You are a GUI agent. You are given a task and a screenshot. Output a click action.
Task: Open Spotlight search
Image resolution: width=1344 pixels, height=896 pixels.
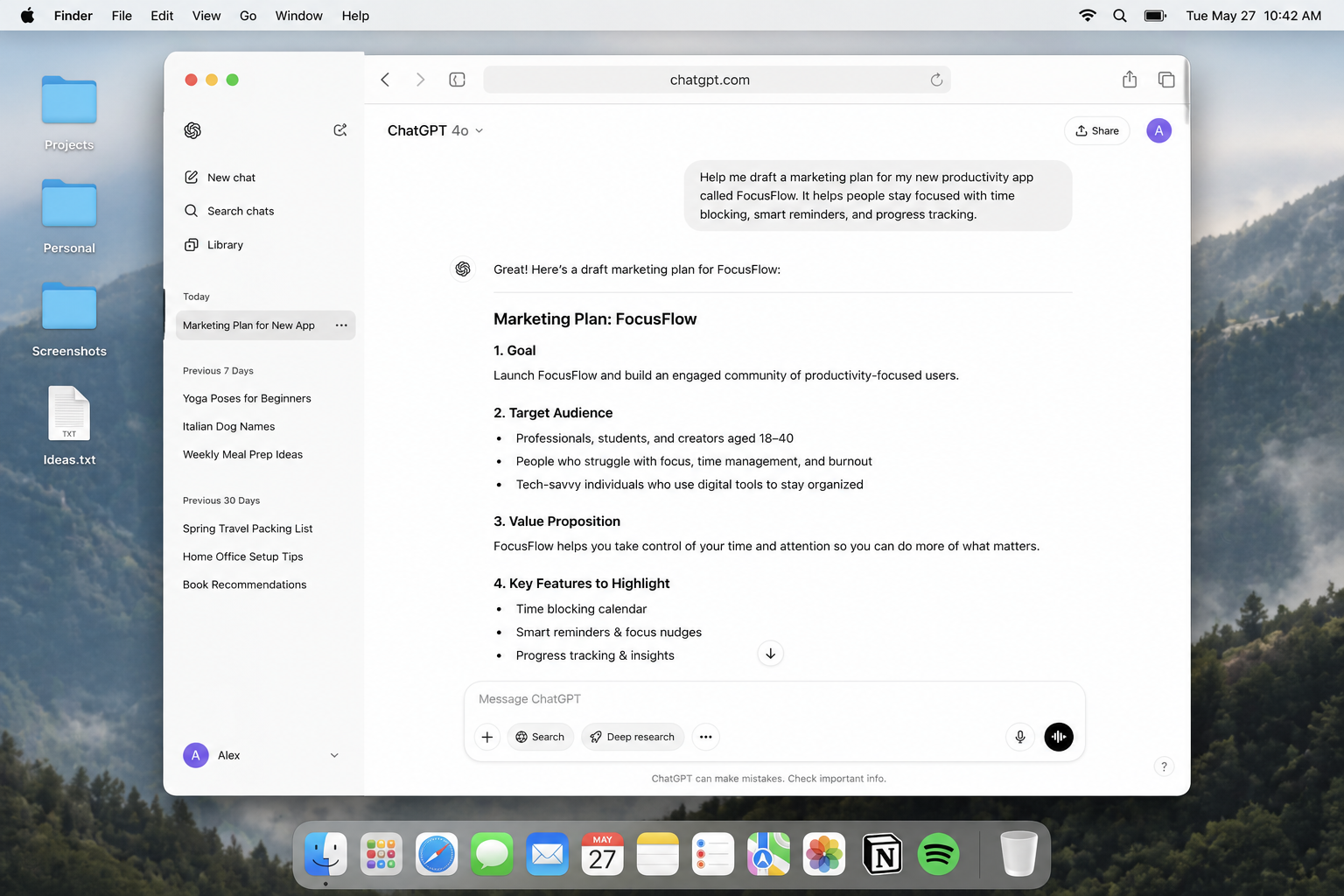(x=1120, y=16)
